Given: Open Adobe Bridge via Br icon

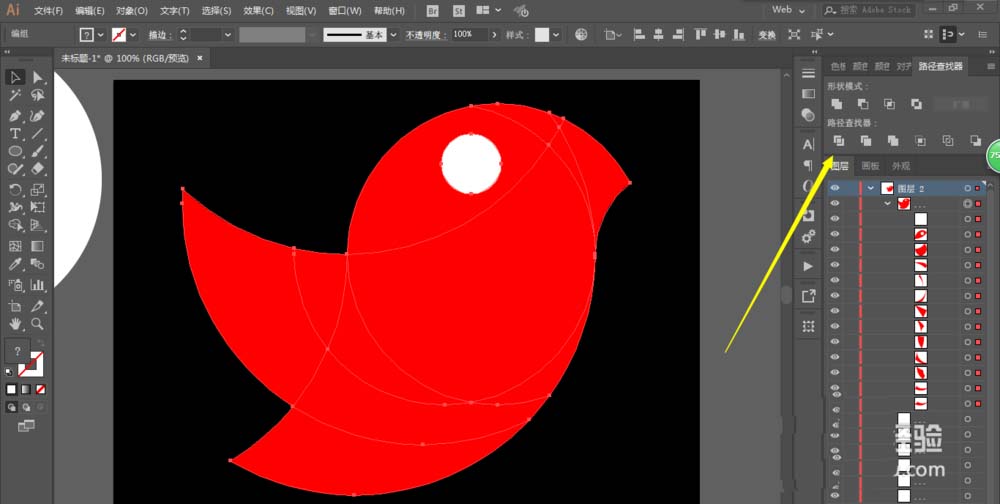Looking at the screenshot, I should 433,10.
